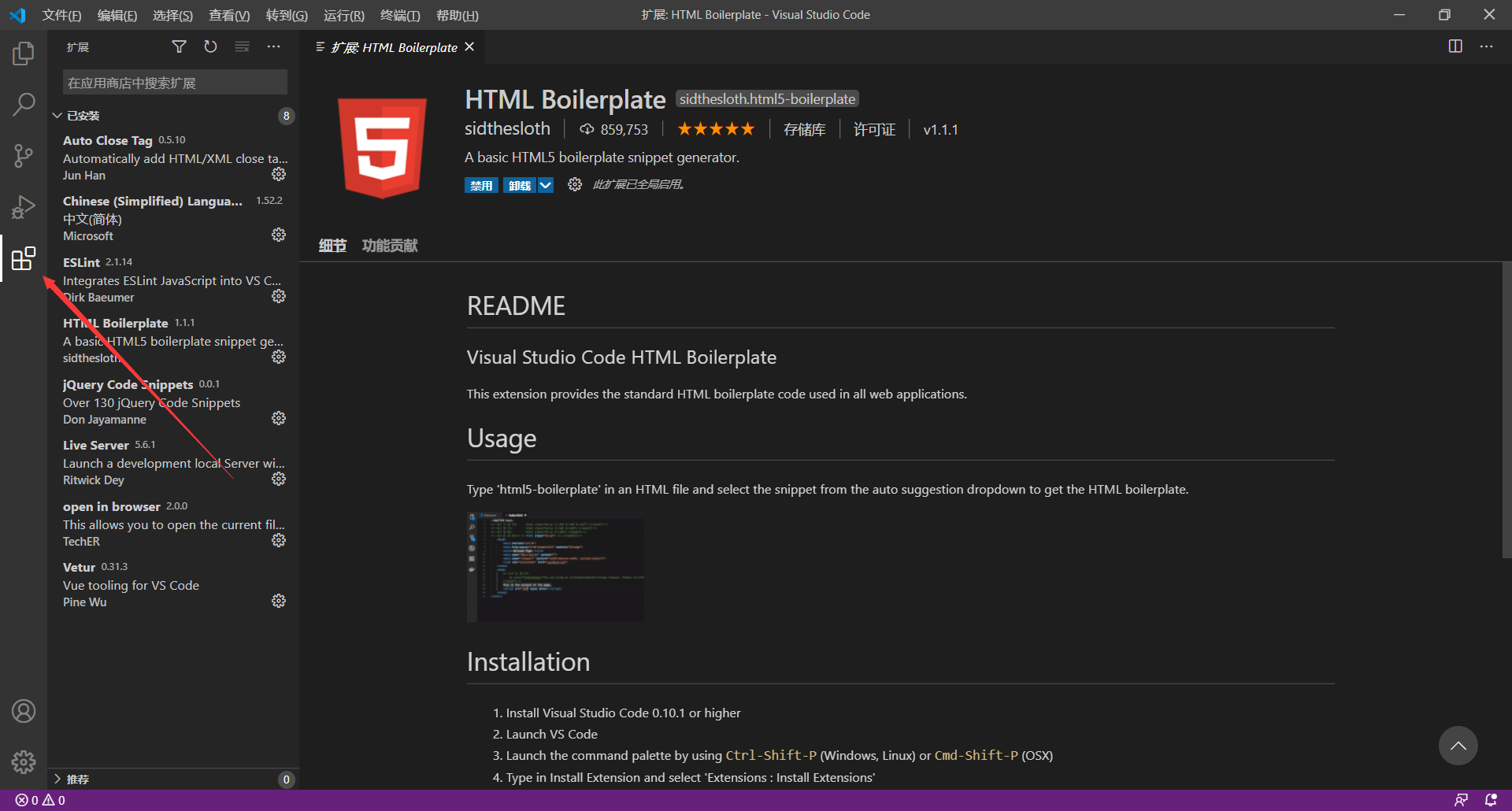Click the HTML5 extension logo
1512x811 pixels.
[x=382, y=148]
